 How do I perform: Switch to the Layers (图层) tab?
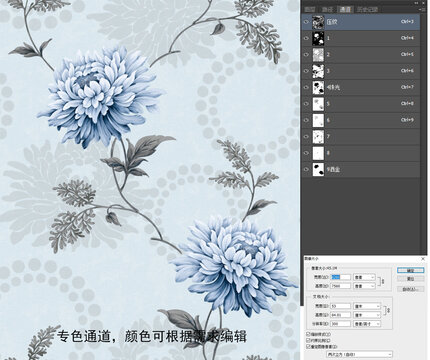click(310, 9)
